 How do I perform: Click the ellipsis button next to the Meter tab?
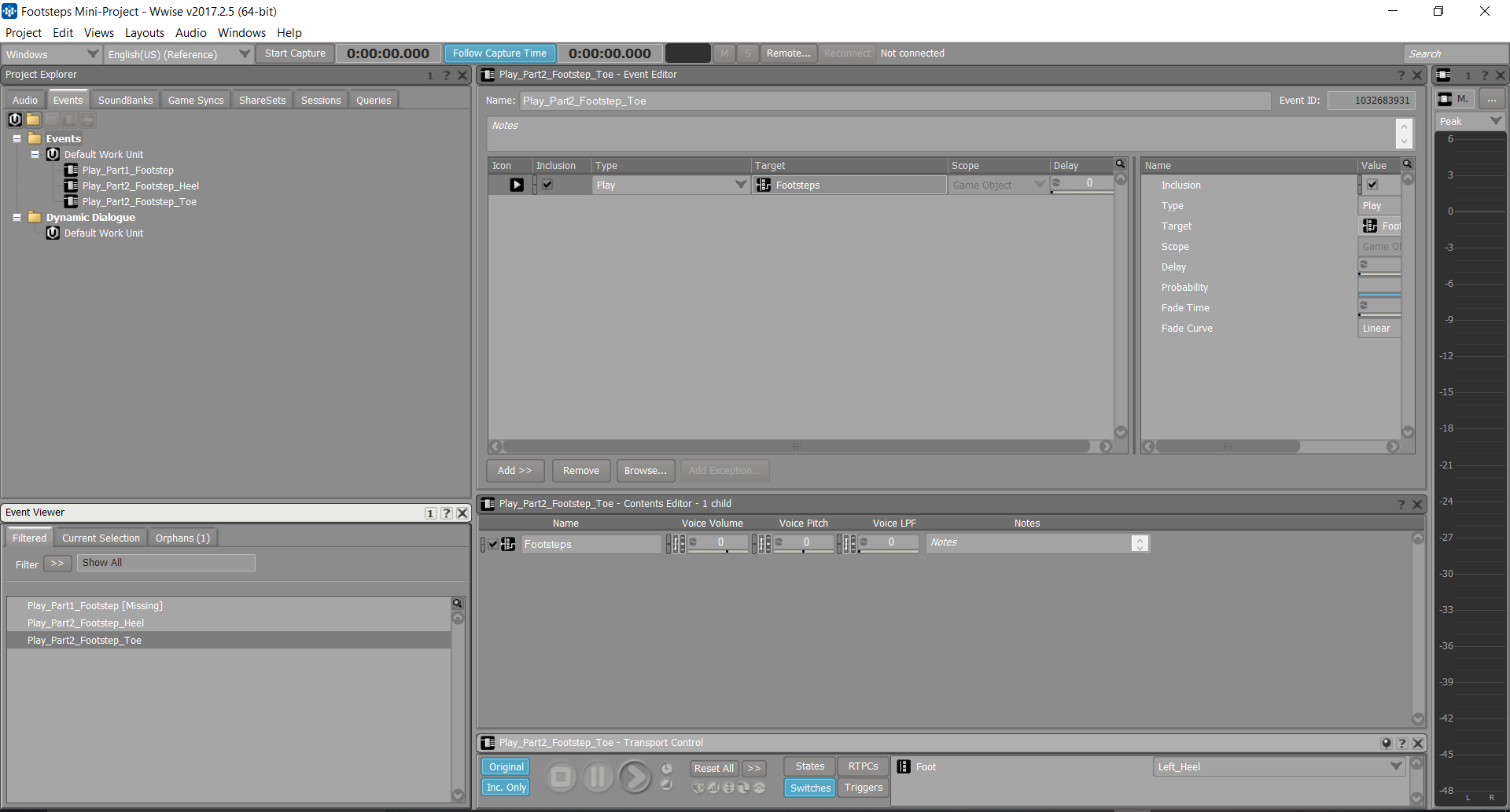point(1492,99)
